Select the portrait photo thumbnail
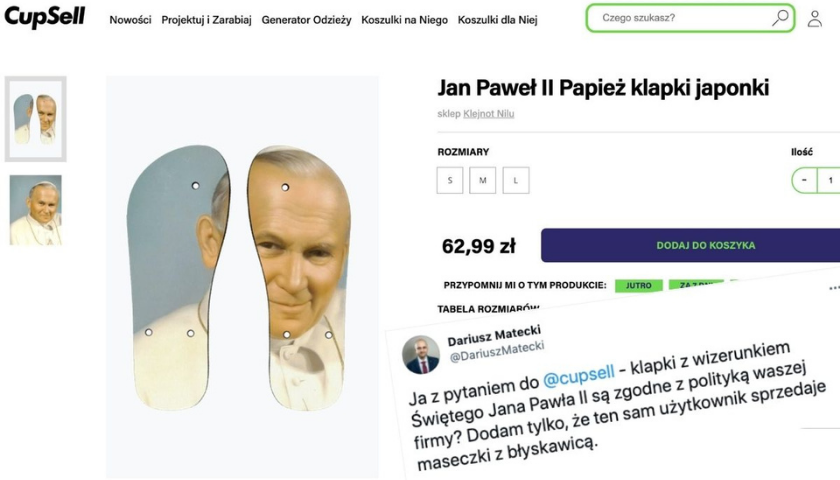 35,210
